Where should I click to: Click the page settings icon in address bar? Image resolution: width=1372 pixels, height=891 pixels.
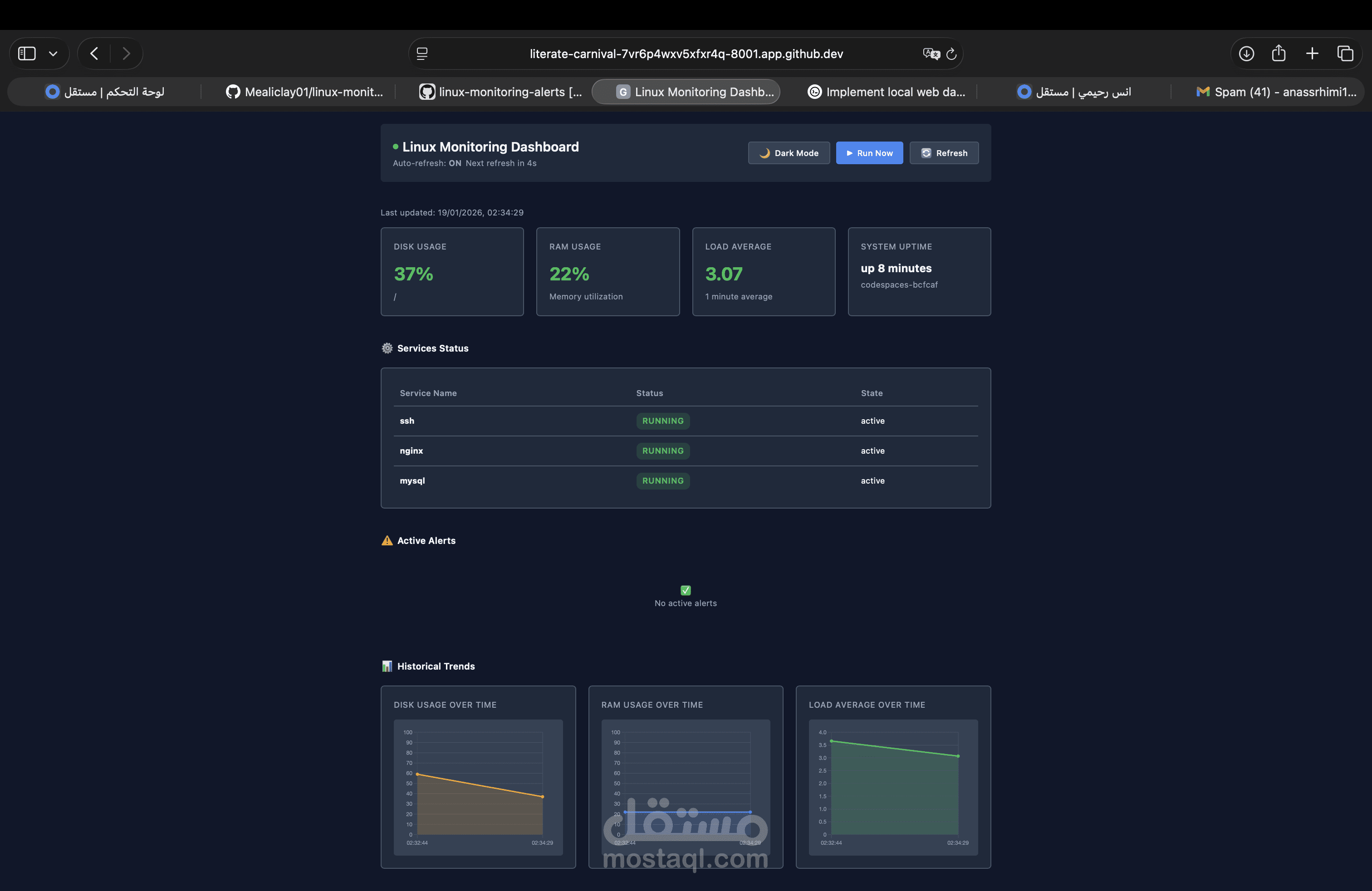click(422, 54)
